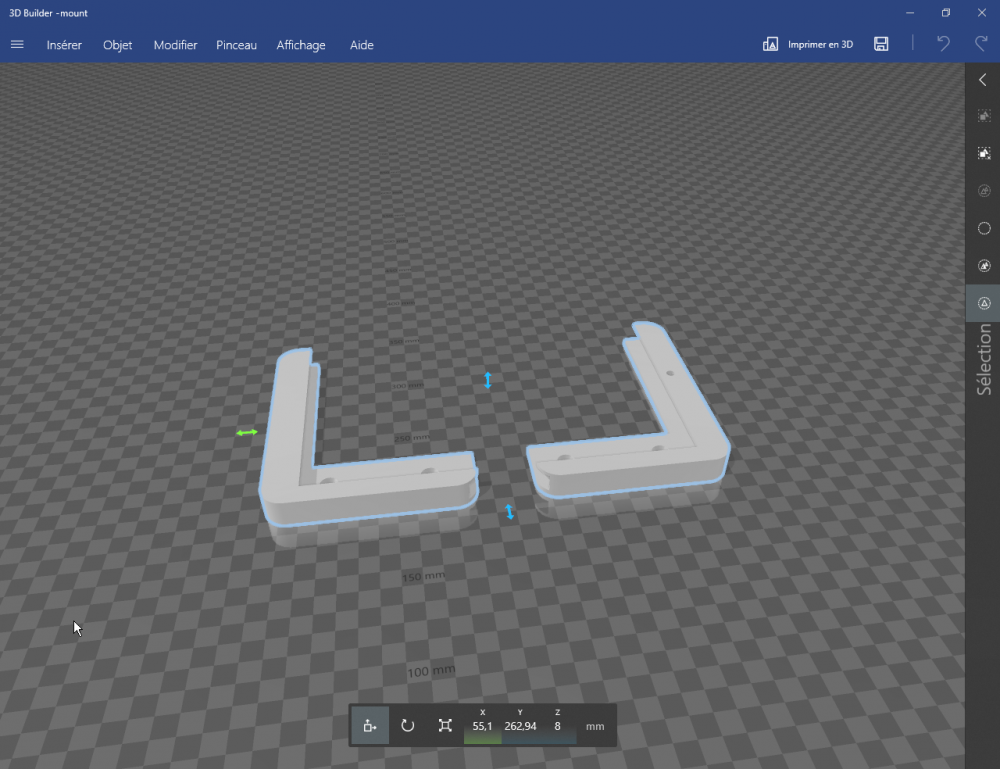Viewport: 1000px width, 769px height.
Task: Click the second selection icon in the side panel
Action: point(984,153)
